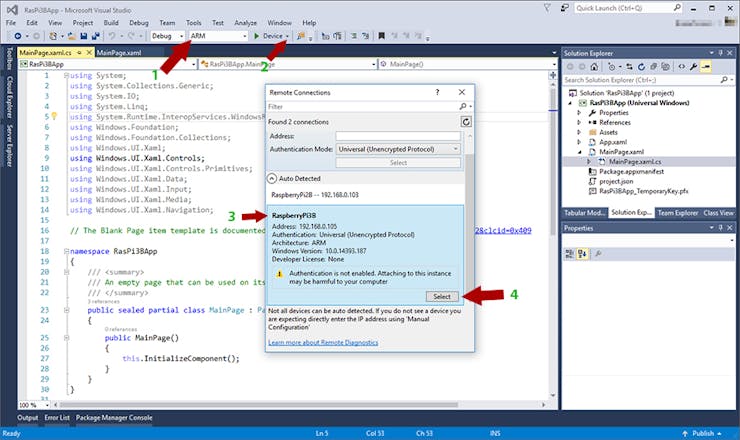
Task: Open the Package Manager Console tab
Action: pyautogui.click(x=114, y=418)
